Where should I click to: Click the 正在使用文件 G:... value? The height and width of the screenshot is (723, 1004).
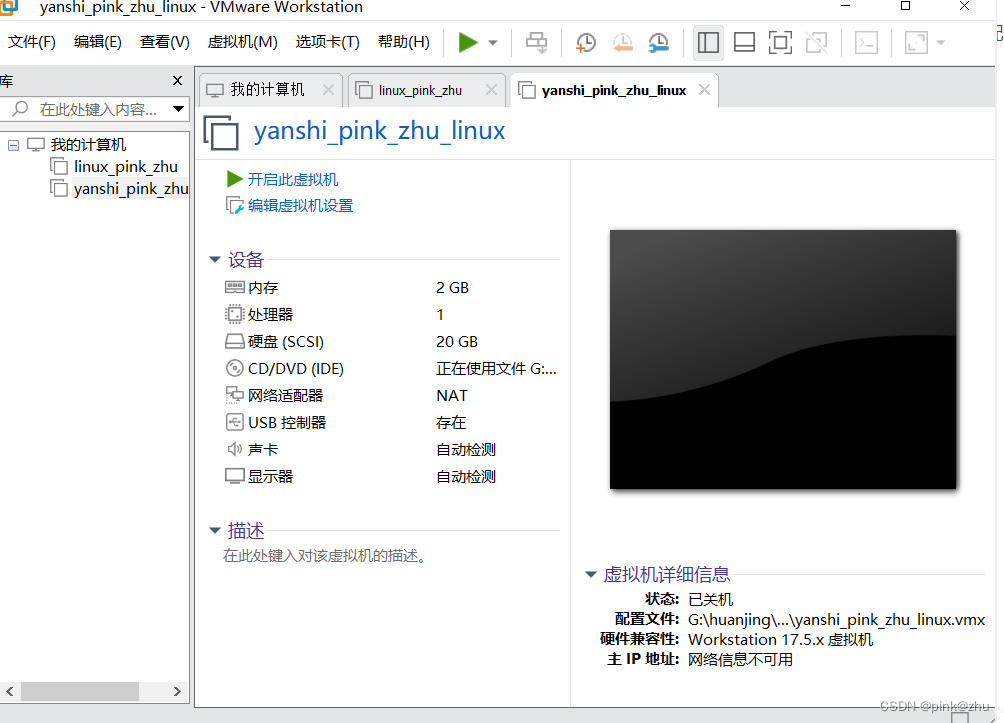(x=496, y=369)
